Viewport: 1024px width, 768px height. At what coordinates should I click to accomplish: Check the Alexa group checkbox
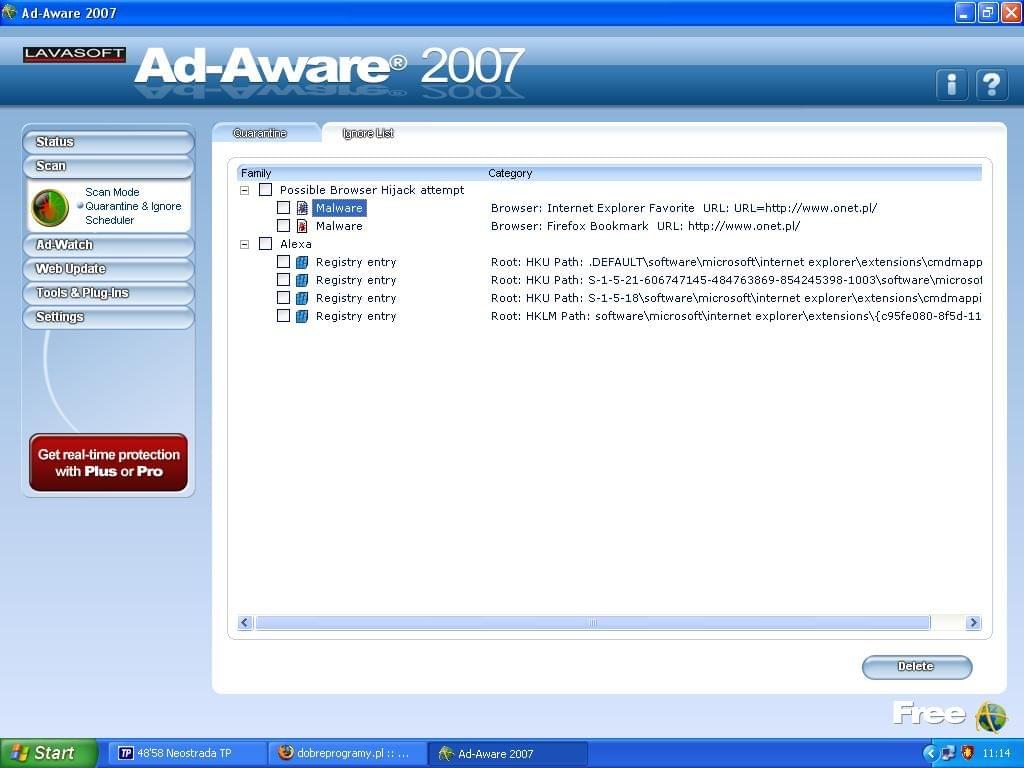[x=265, y=244]
